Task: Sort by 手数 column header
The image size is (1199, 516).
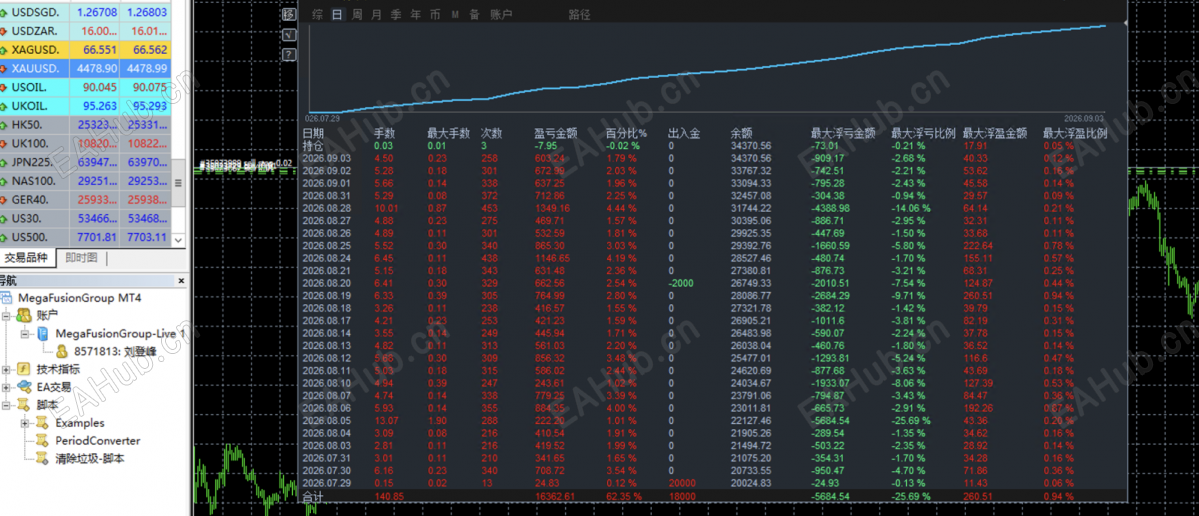Action: [x=385, y=134]
